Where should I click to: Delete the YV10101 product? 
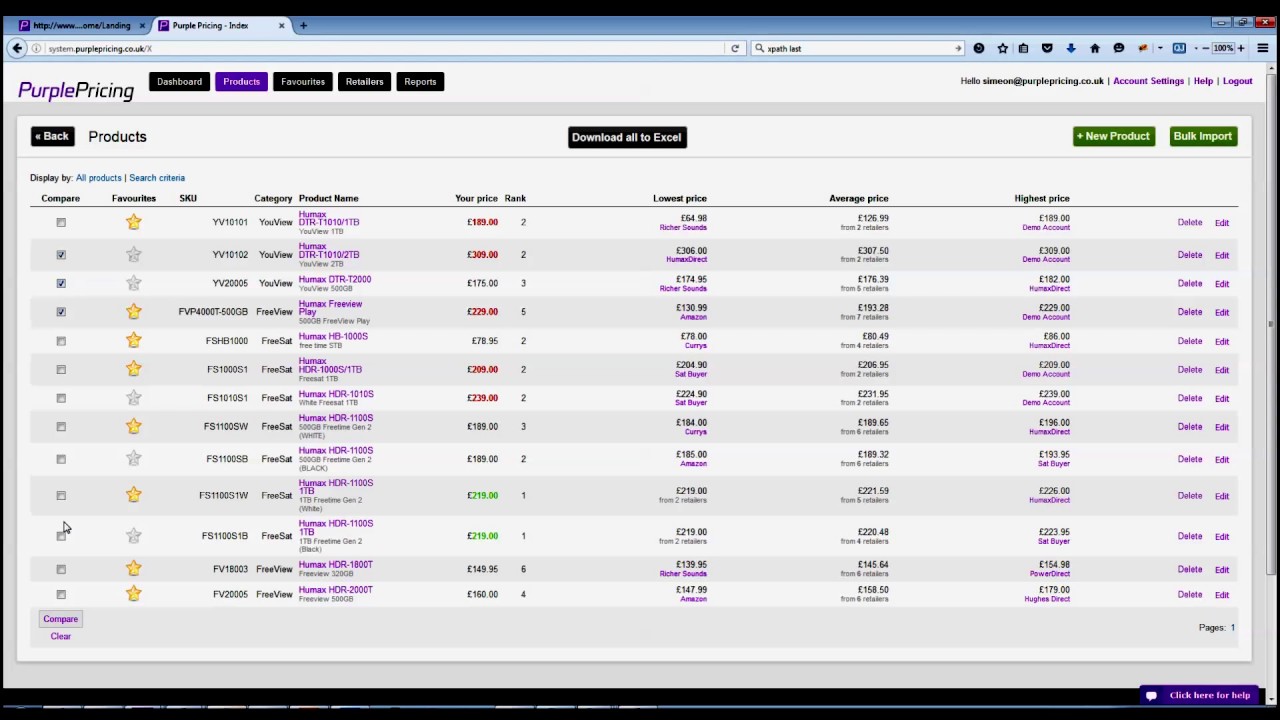tap(1190, 223)
